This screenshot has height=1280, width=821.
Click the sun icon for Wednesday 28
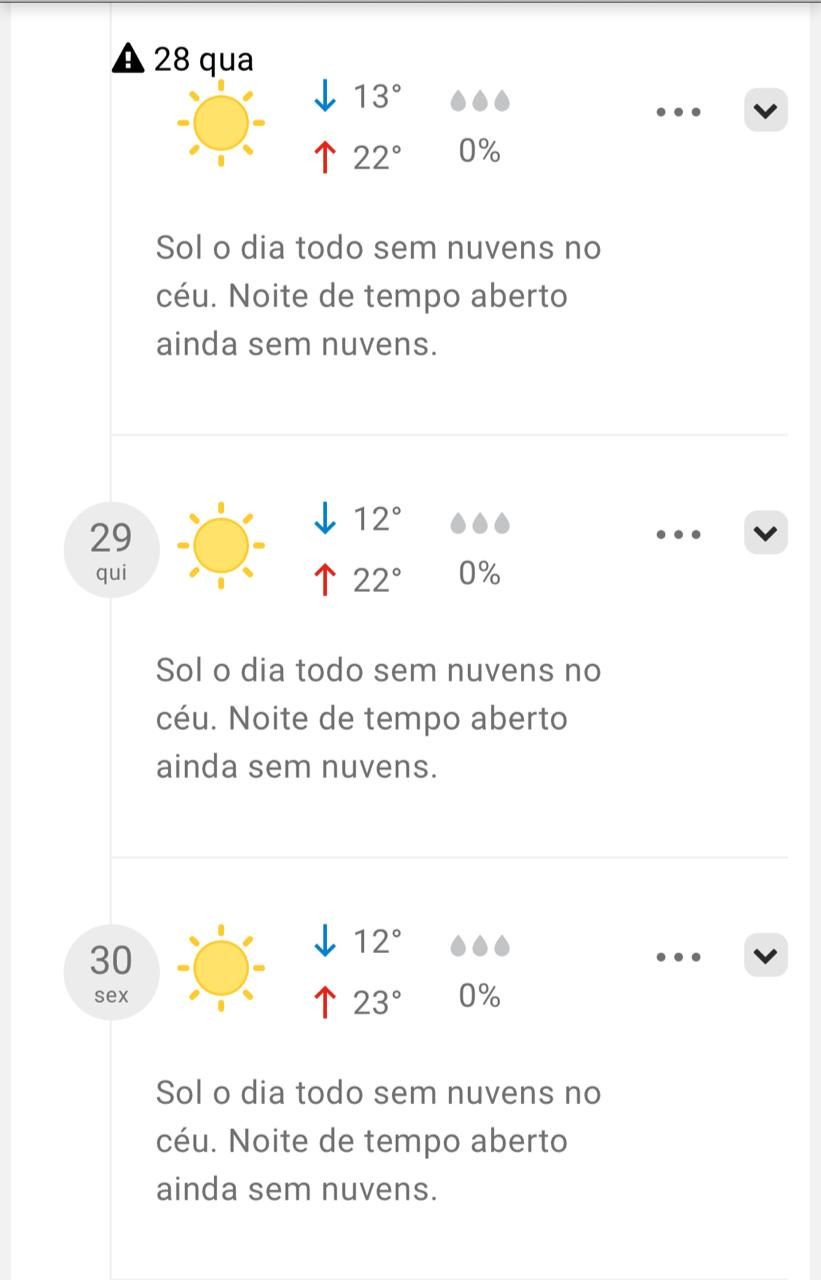[221, 123]
